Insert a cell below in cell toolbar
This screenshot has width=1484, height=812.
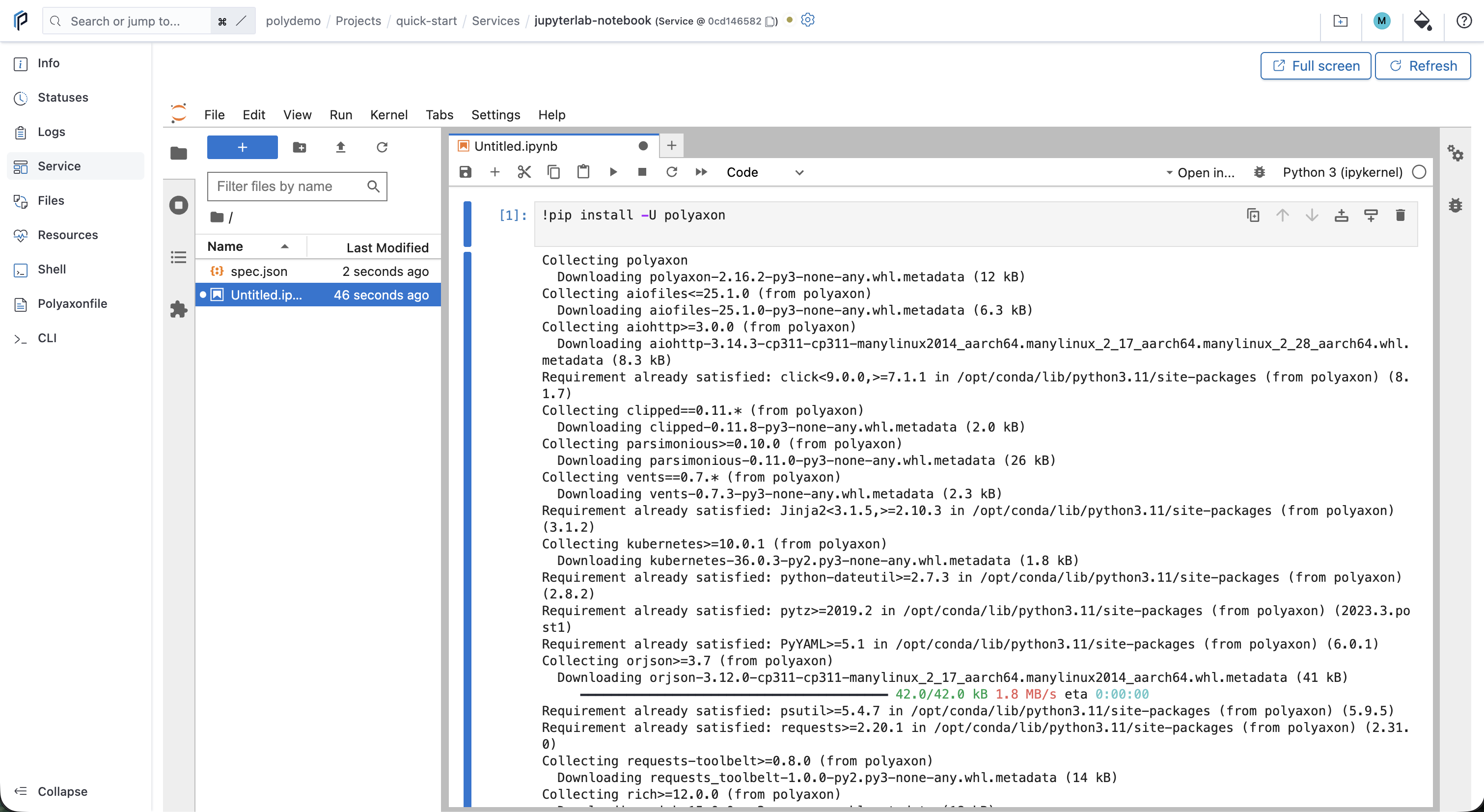[x=1371, y=216]
